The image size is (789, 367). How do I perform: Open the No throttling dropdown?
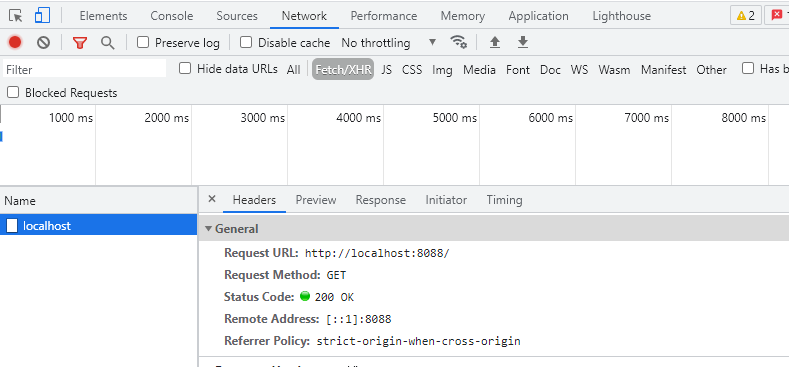(x=388, y=43)
